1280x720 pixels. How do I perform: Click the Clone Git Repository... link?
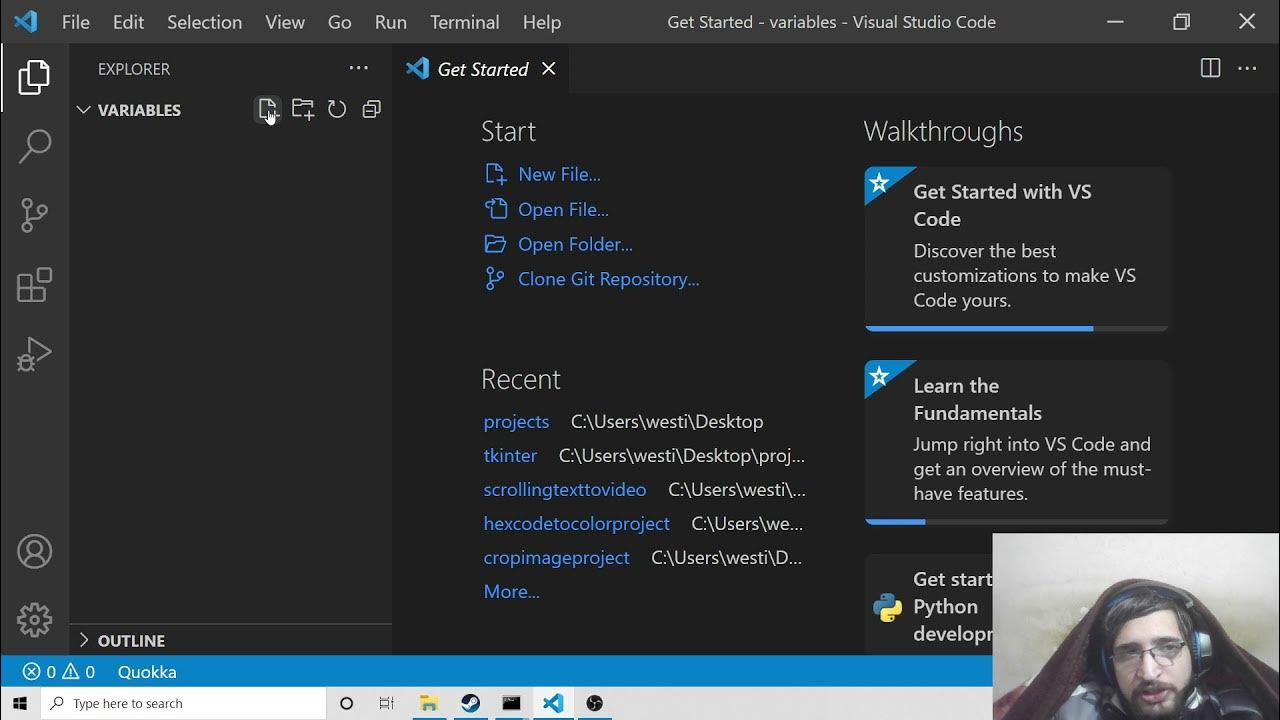click(608, 279)
